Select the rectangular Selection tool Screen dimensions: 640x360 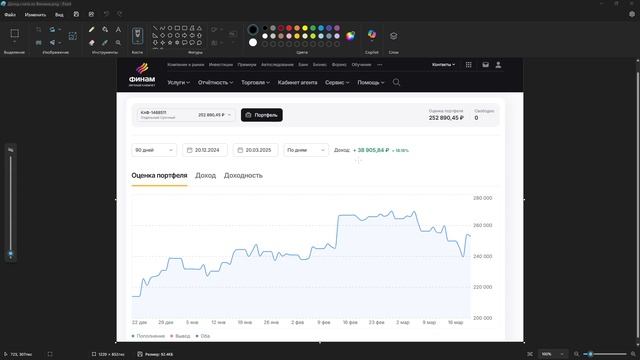tap(14, 33)
